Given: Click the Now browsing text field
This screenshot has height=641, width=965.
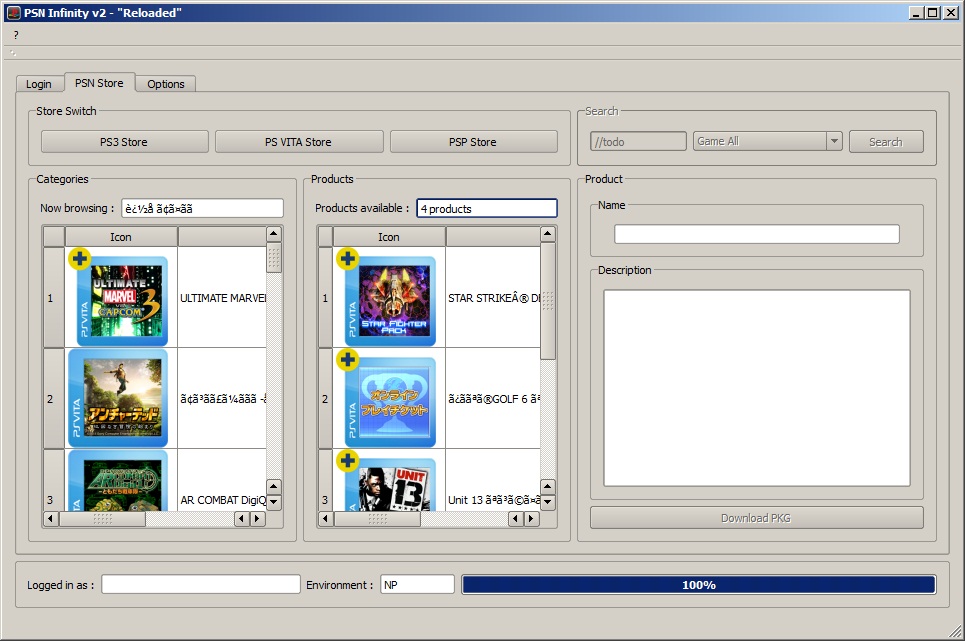Looking at the screenshot, I should point(202,209).
